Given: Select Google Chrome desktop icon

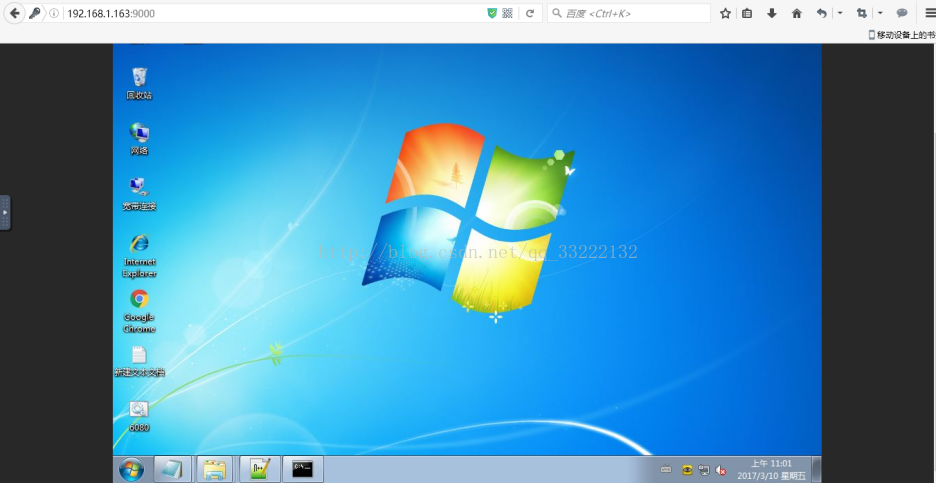Looking at the screenshot, I should click(x=139, y=311).
